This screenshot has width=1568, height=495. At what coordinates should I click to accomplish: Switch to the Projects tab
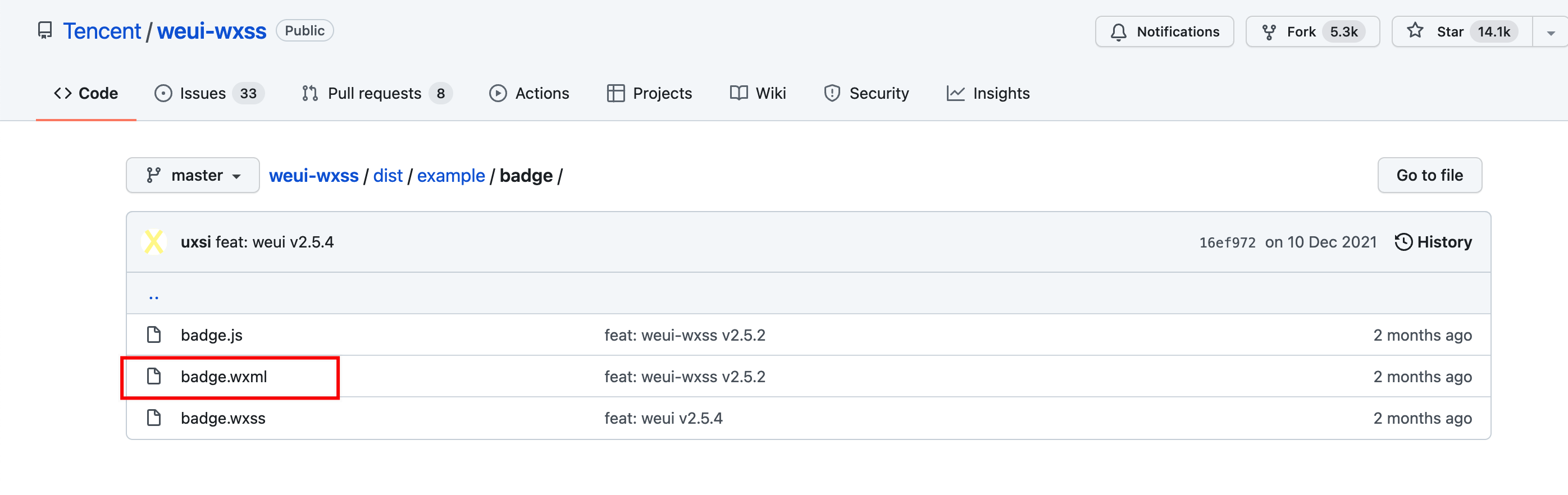click(x=649, y=93)
